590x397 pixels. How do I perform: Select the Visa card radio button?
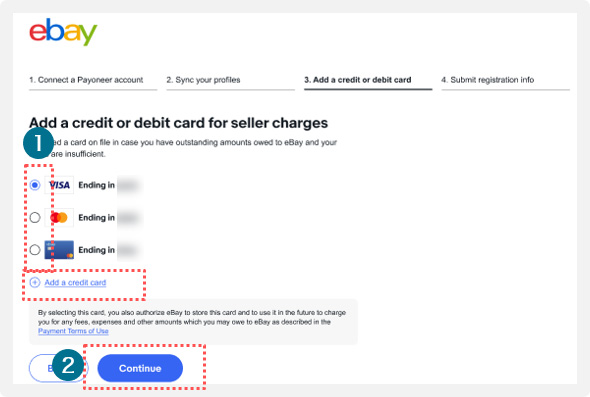tap(35, 185)
